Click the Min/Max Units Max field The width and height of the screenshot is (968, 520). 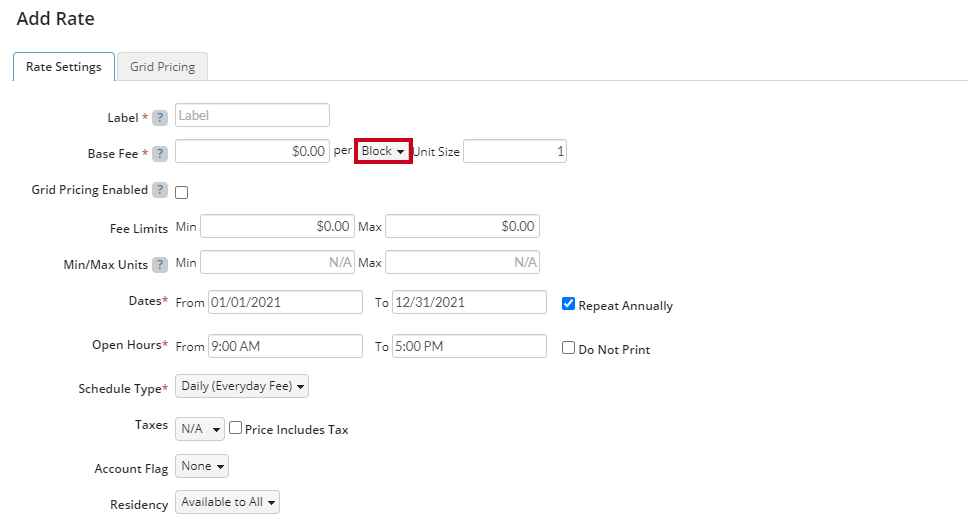point(462,262)
